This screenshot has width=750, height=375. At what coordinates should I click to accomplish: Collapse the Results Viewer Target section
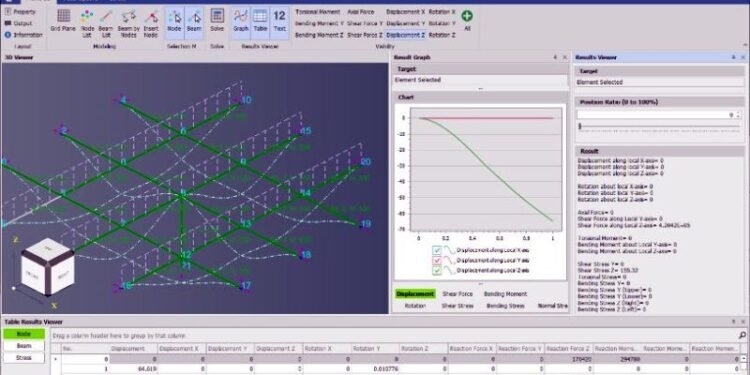660,71
